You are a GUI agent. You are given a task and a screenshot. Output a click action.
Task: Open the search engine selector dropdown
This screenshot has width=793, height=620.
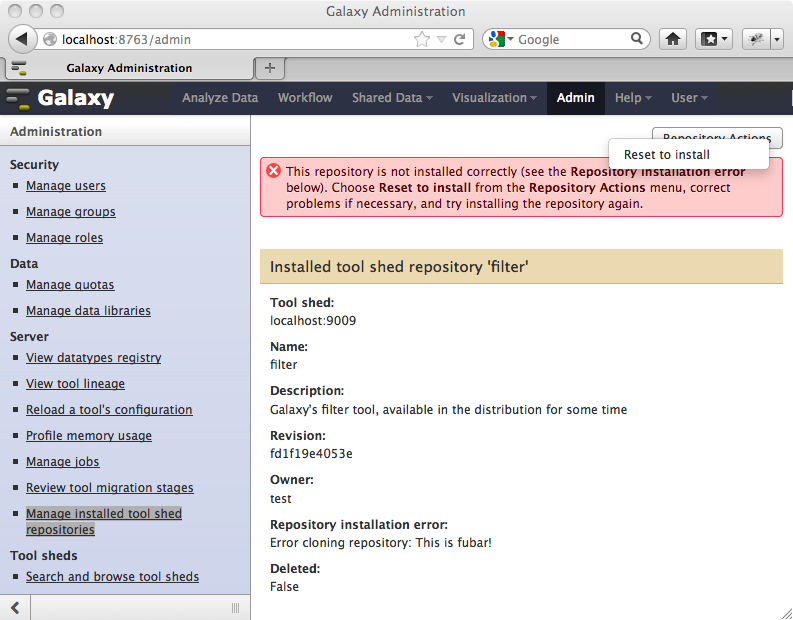[510, 39]
